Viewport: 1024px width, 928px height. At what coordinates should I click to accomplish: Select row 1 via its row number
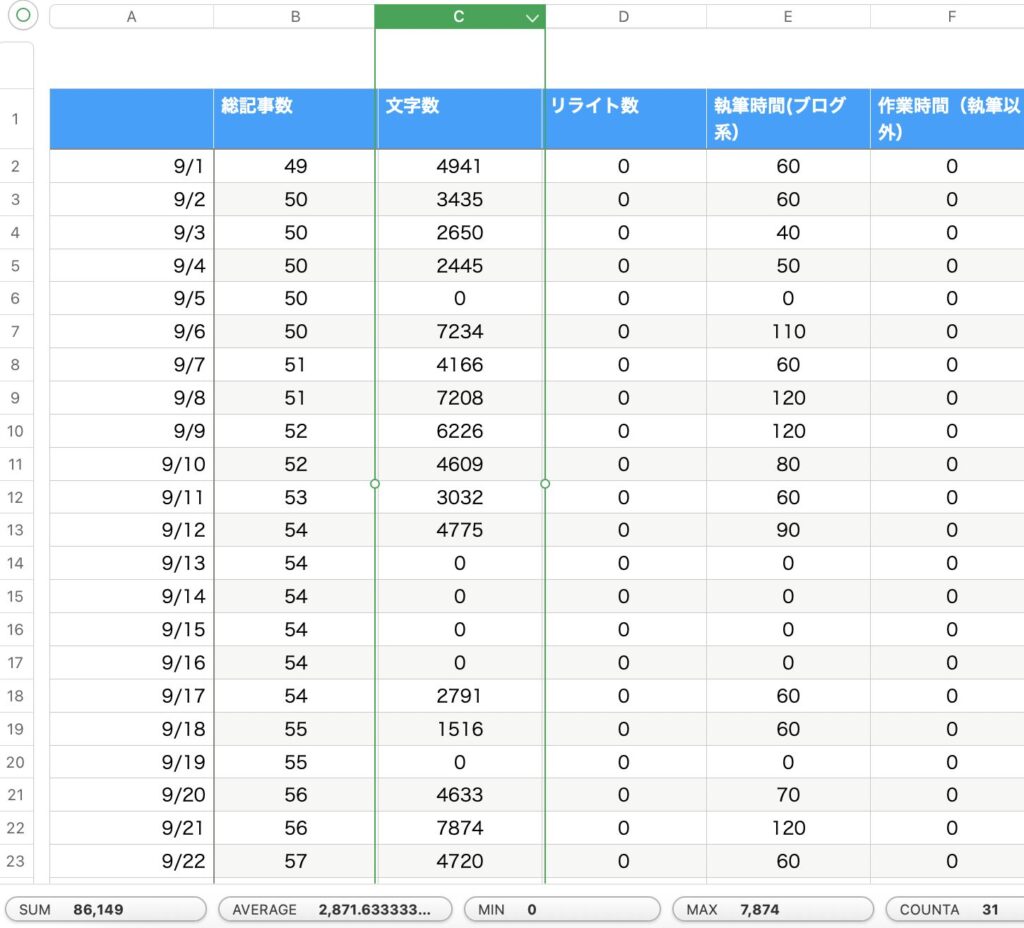(15, 119)
